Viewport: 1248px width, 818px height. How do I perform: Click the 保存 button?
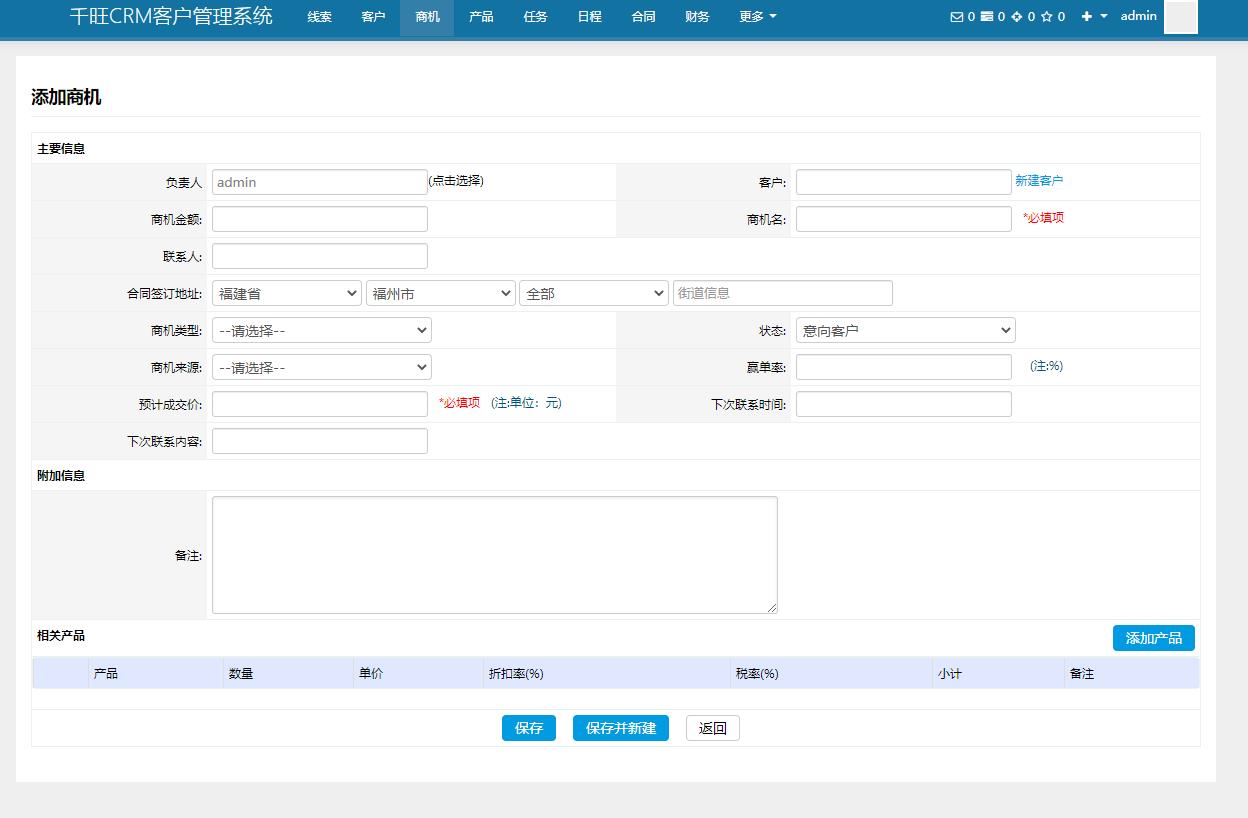529,728
